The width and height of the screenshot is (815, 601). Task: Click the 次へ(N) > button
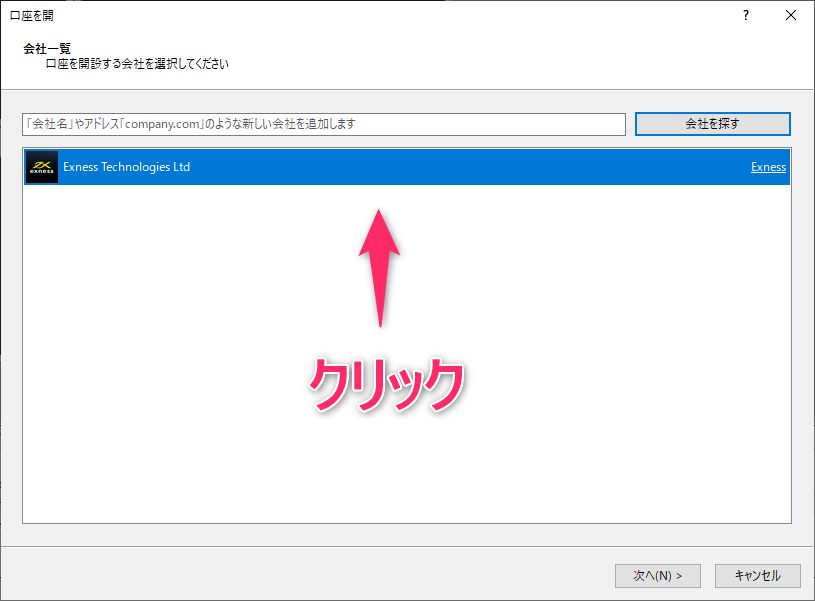pyautogui.click(x=658, y=576)
